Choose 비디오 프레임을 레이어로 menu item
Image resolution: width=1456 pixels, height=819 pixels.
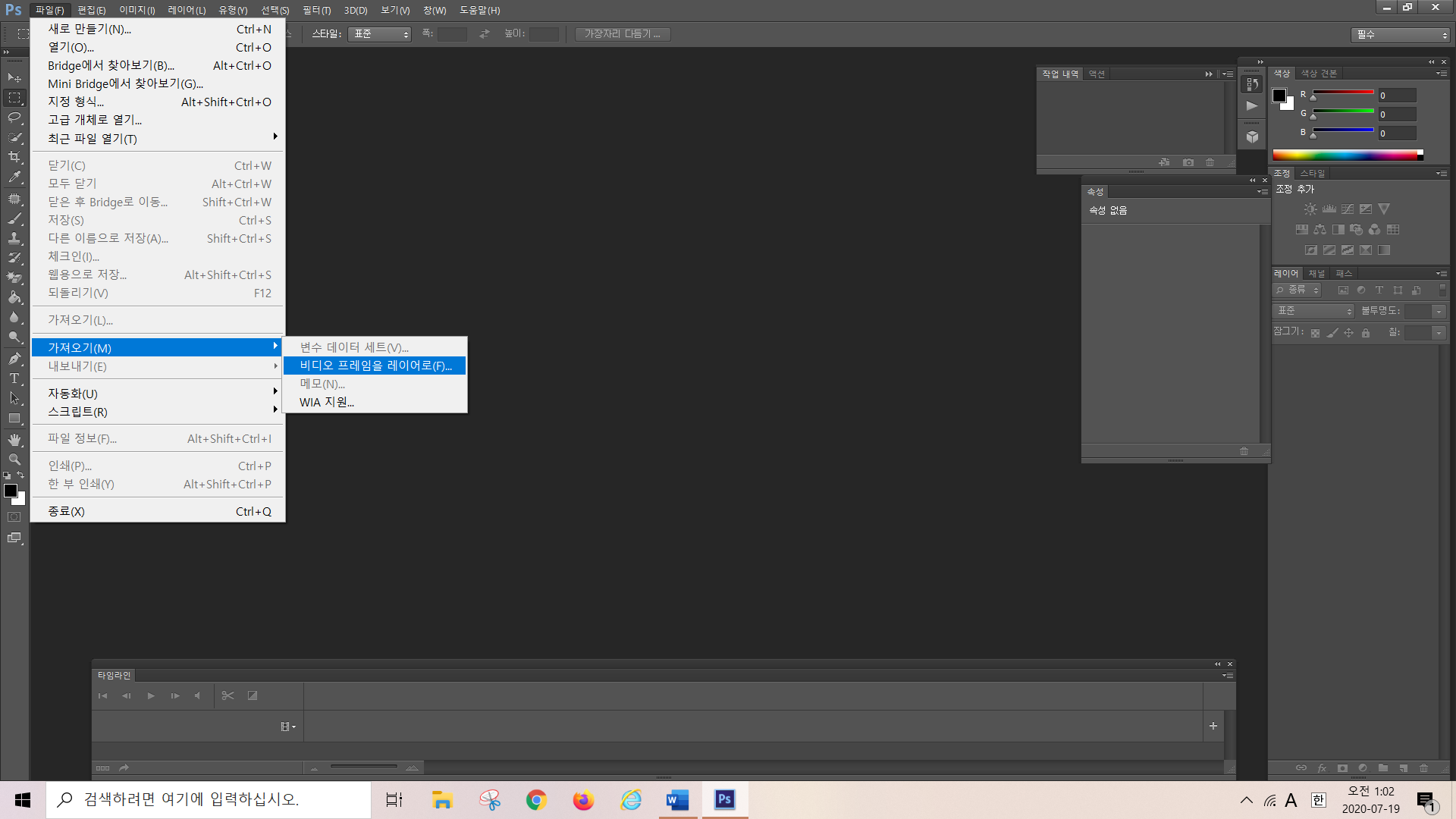(375, 366)
